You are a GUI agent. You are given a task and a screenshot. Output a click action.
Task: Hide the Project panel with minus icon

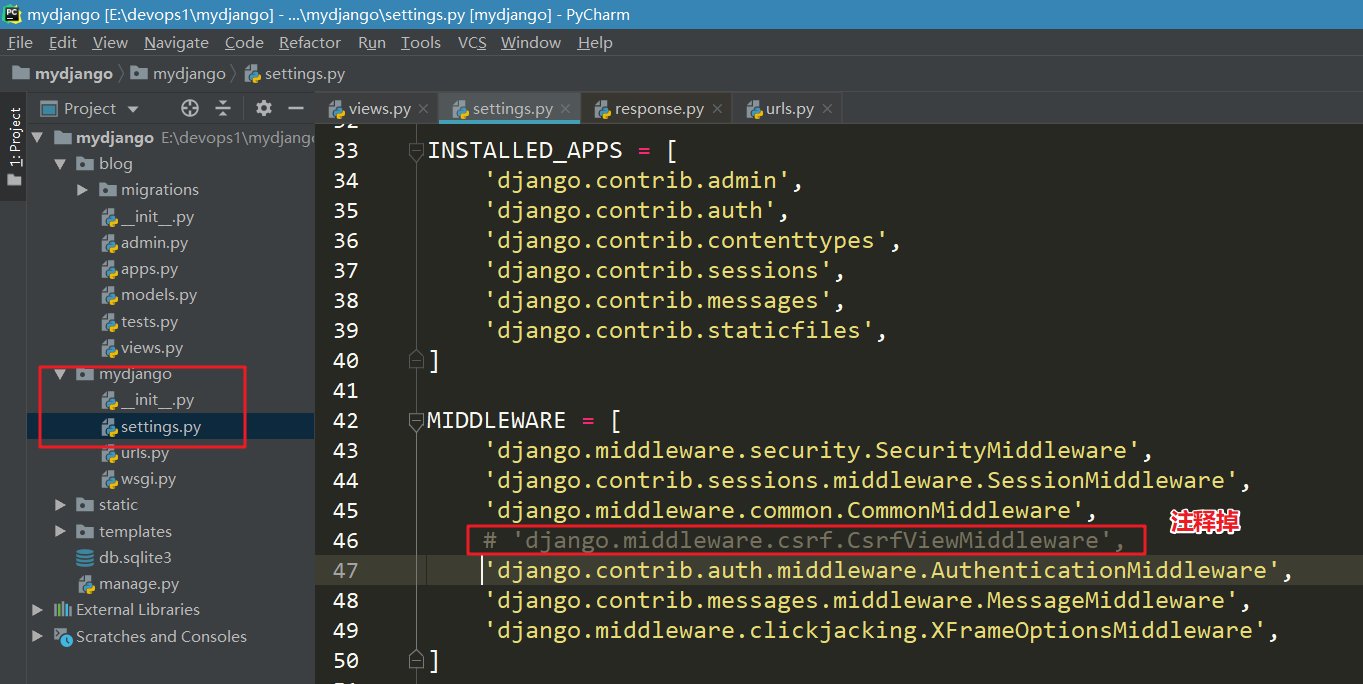(295, 108)
